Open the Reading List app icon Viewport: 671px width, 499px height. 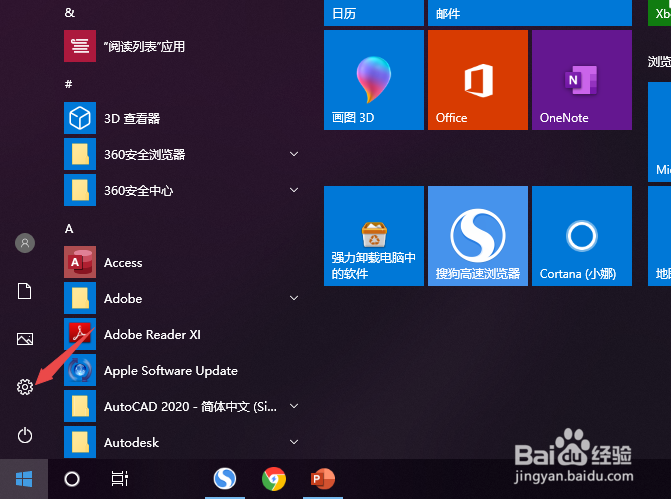(80, 46)
